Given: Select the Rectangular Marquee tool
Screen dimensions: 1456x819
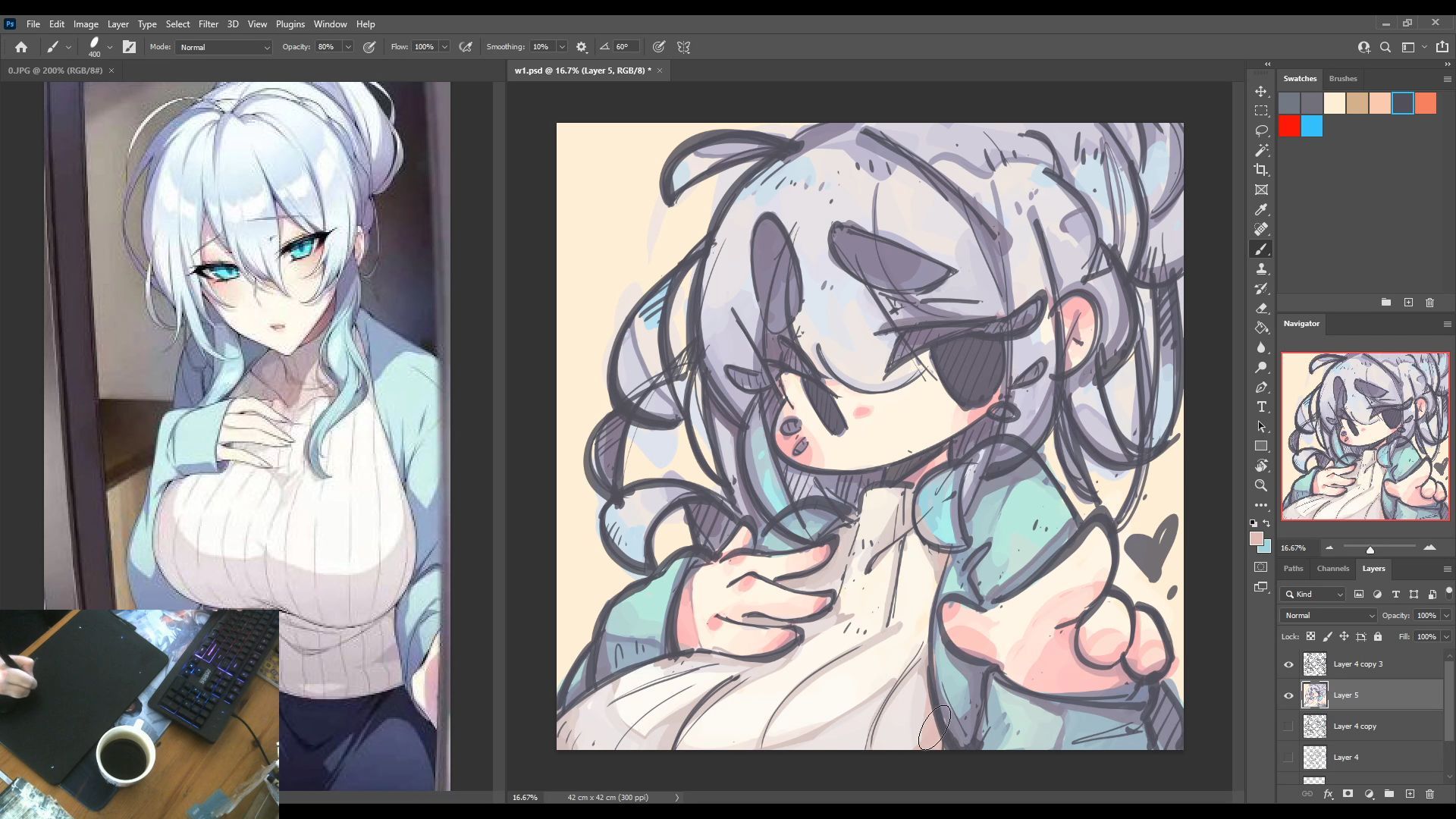Looking at the screenshot, I should (x=1261, y=111).
